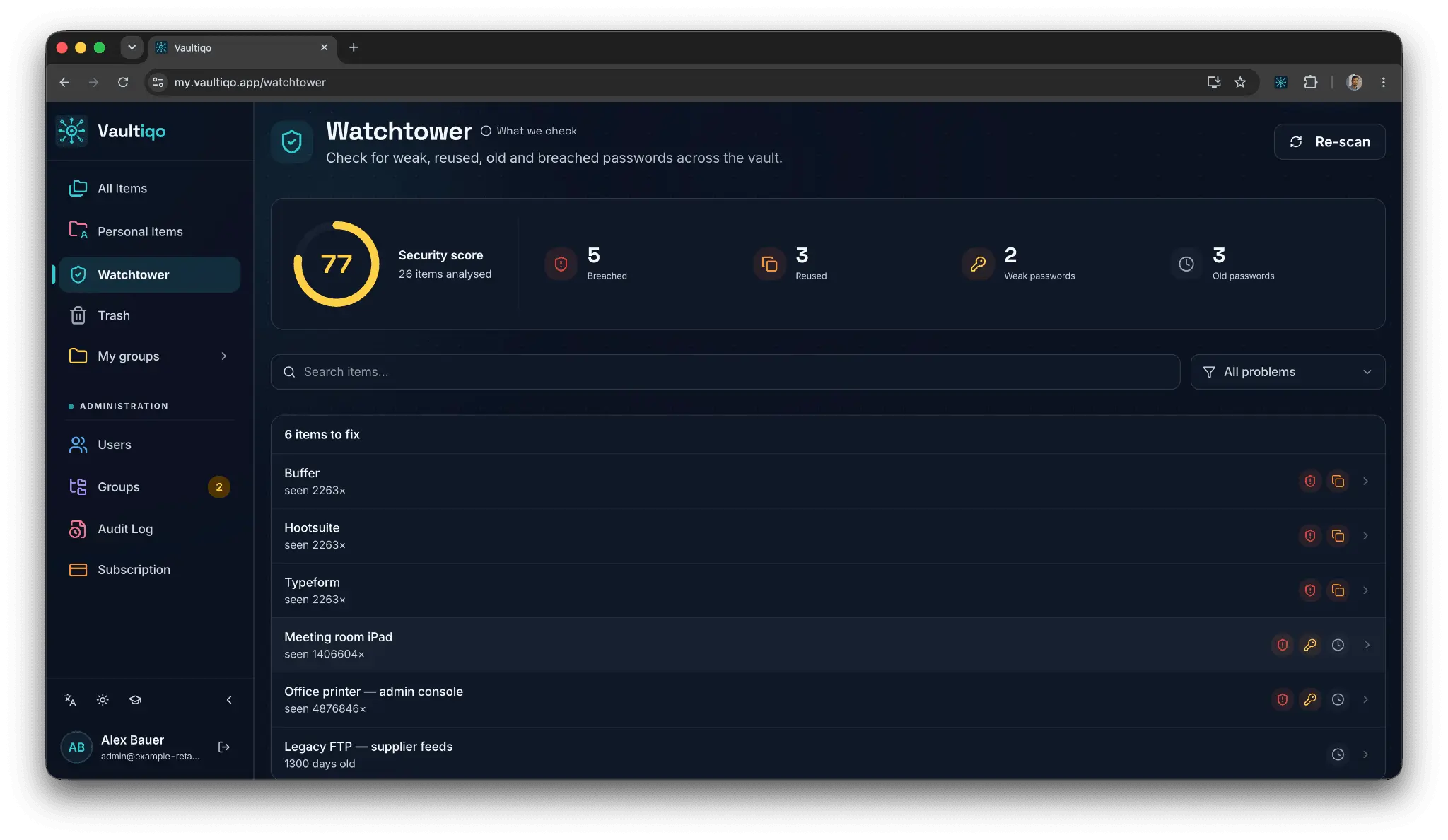1448x840 pixels.
Task: Open the browser three-dot menu
Action: point(1384,82)
